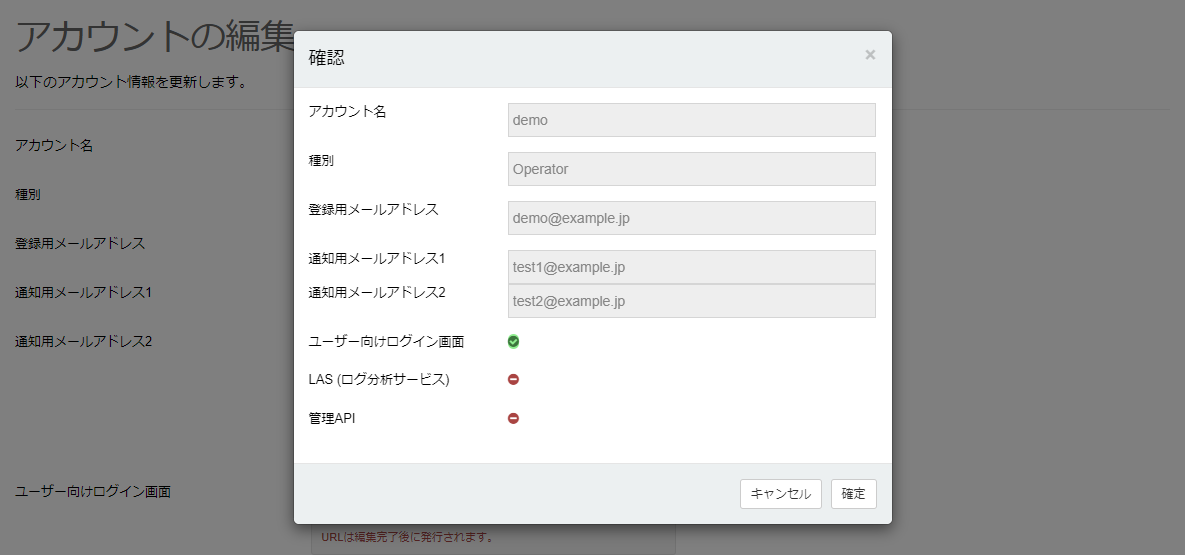Click the URLは編集完了後に発行されます note text
1185x555 pixels.
point(407,537)
